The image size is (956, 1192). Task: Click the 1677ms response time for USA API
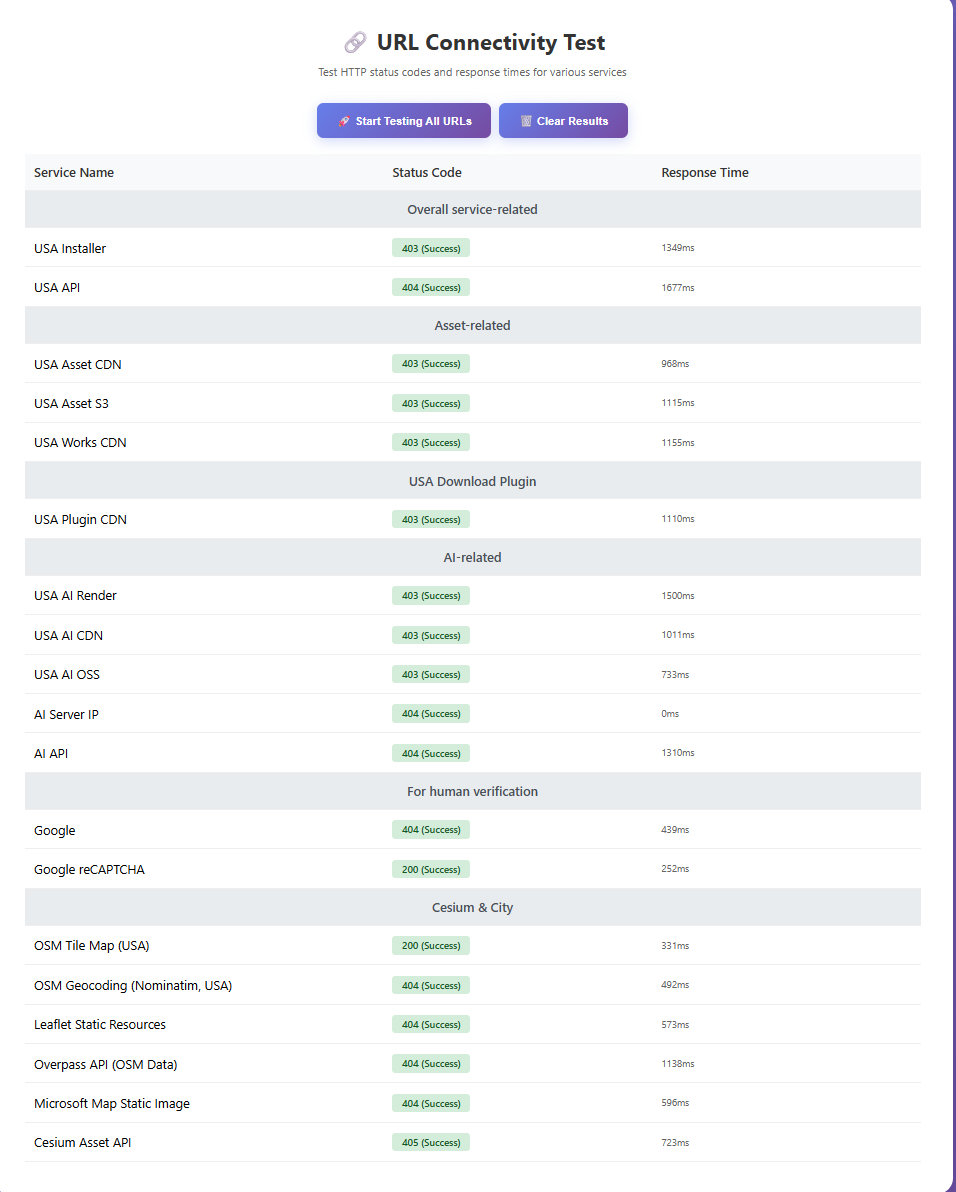click(678, 287)
